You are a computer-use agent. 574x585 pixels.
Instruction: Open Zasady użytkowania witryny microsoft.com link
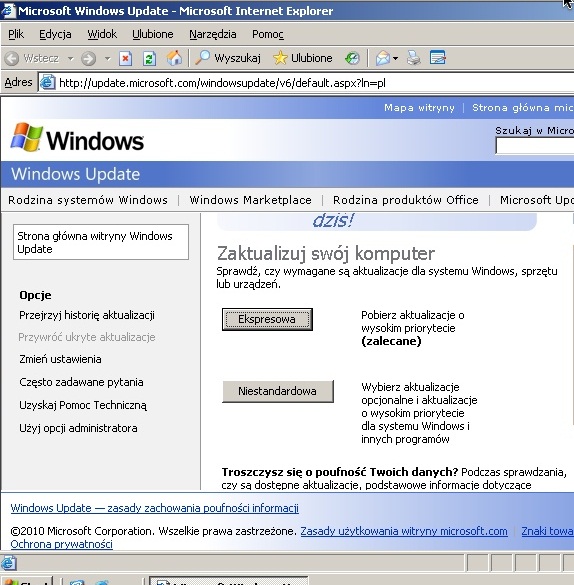point(404,531)
